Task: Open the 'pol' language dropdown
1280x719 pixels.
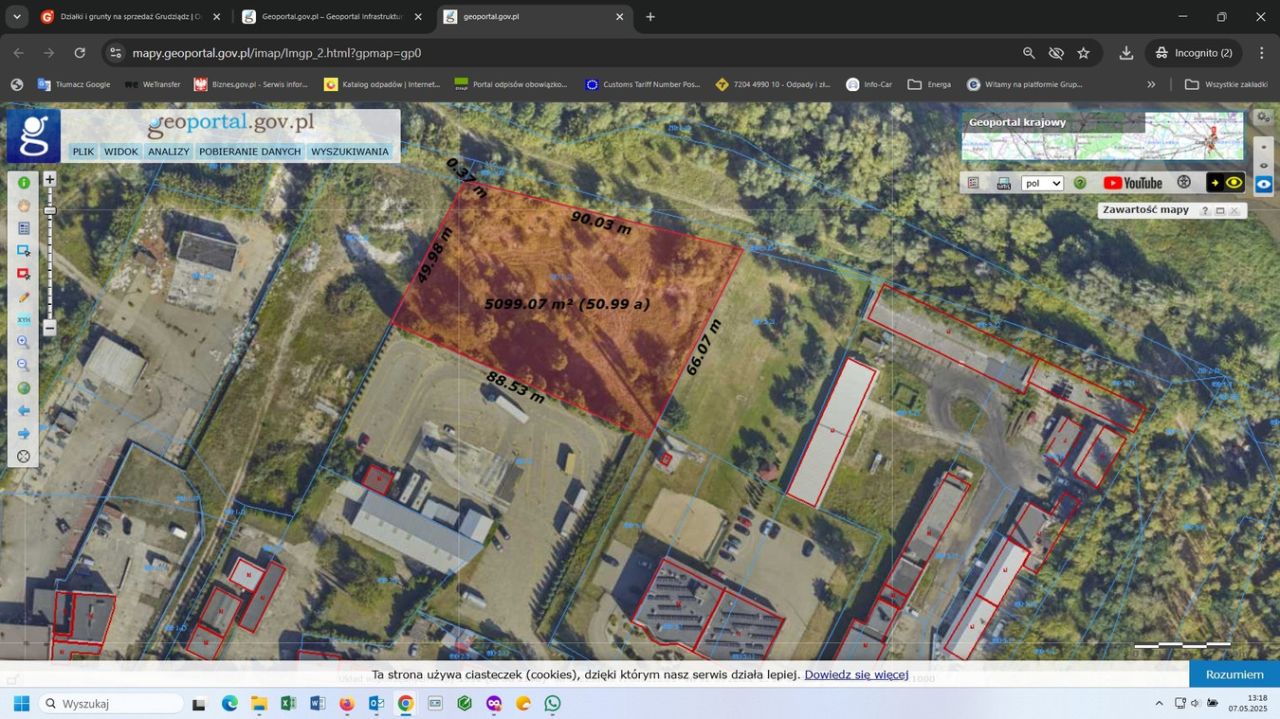Action: pyautogui.click(x=1042, y=184)
